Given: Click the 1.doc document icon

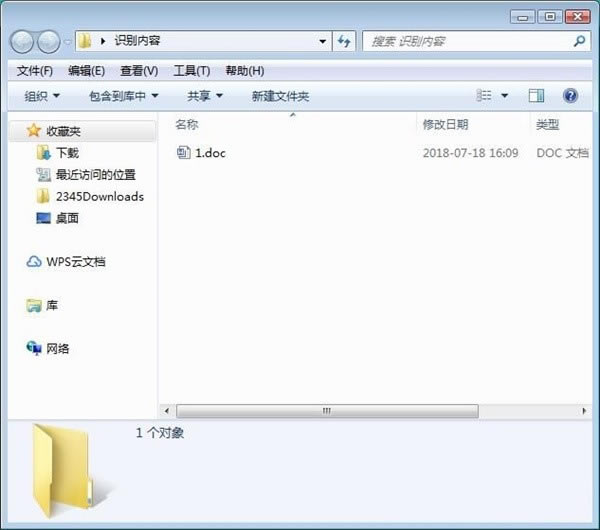Looking at the screenshot, I should (184, 153).
